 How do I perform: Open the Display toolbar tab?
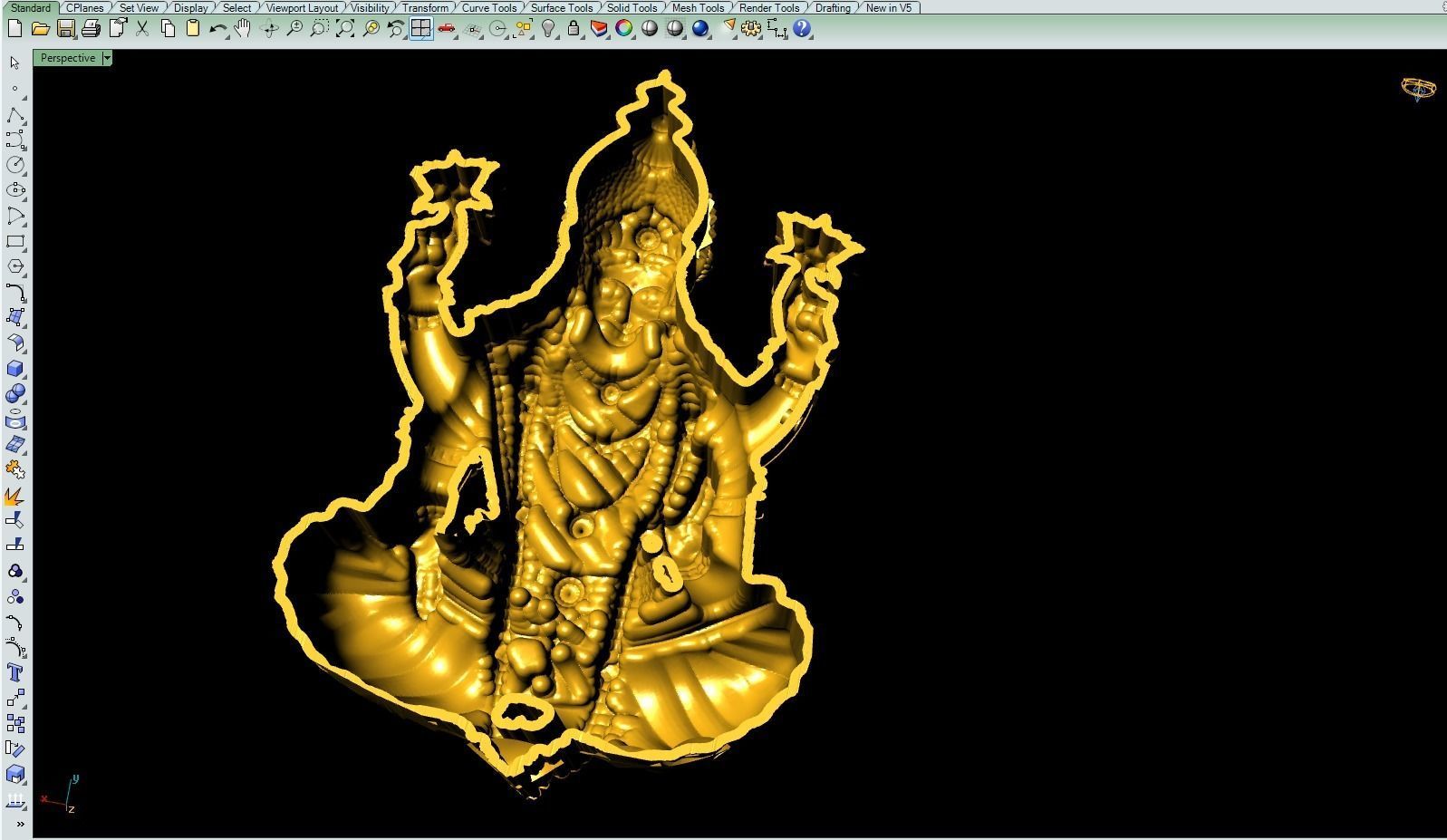(190, 7)
